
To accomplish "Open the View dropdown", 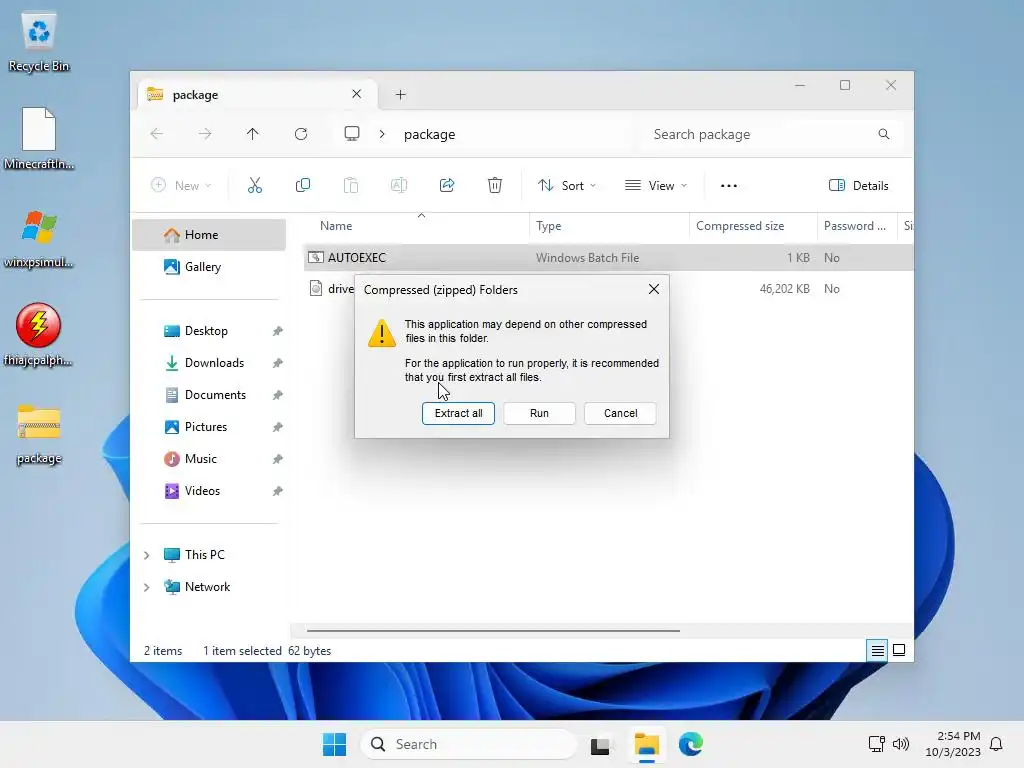I will pos(656,185).
